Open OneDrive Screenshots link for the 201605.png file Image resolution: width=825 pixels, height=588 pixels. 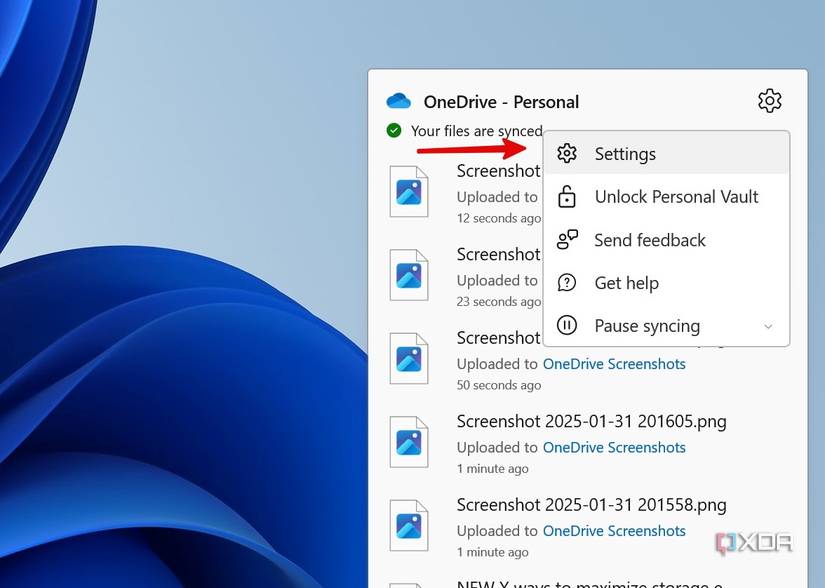point(614,448)
